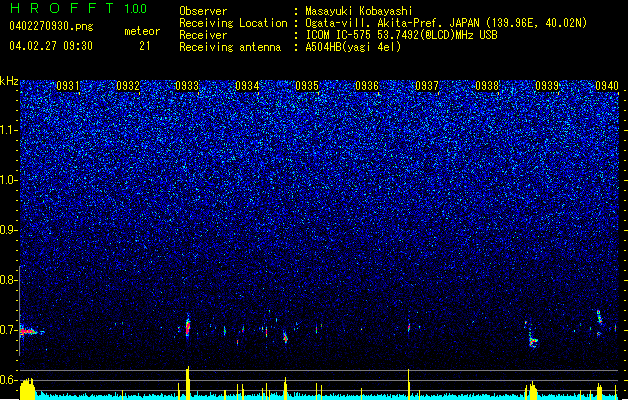Click the observer name Masayuki Kobayashi
Viewport: 629px width, 400px height.
[x=359, y=11]
